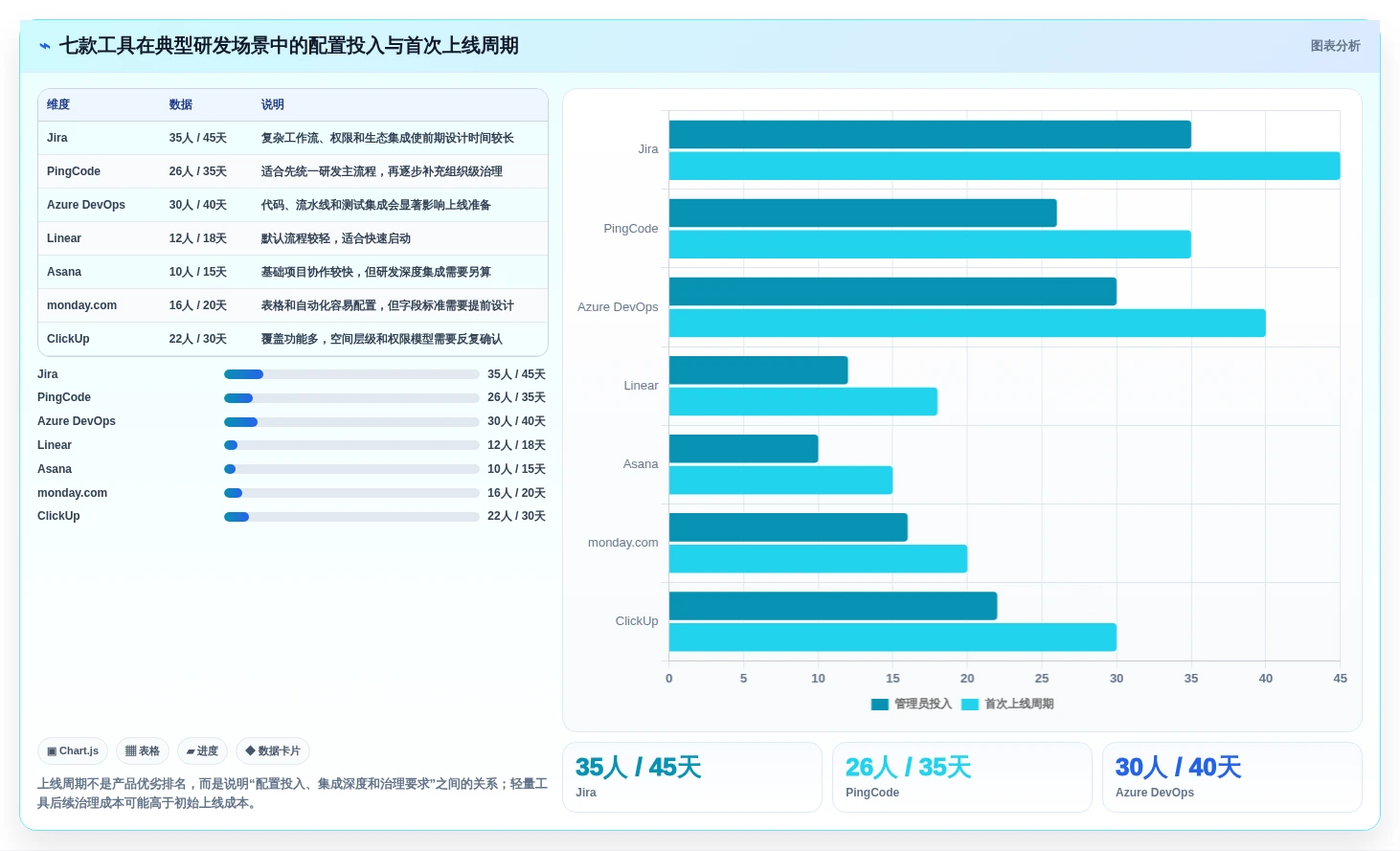This screenshot has width=1400, height=851.
Task: Click the ClickUp light chart bar
Action: 892,638
